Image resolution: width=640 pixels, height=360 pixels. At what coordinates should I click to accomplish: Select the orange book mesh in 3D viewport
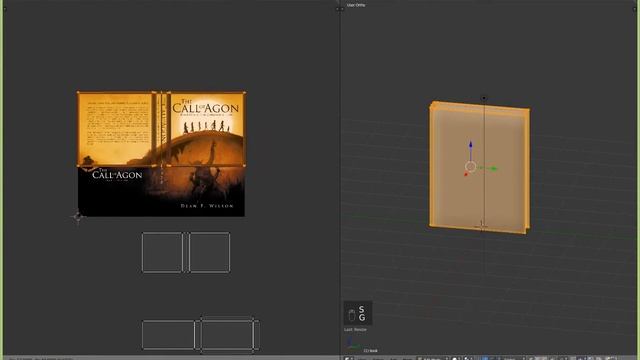click(480, 167)
